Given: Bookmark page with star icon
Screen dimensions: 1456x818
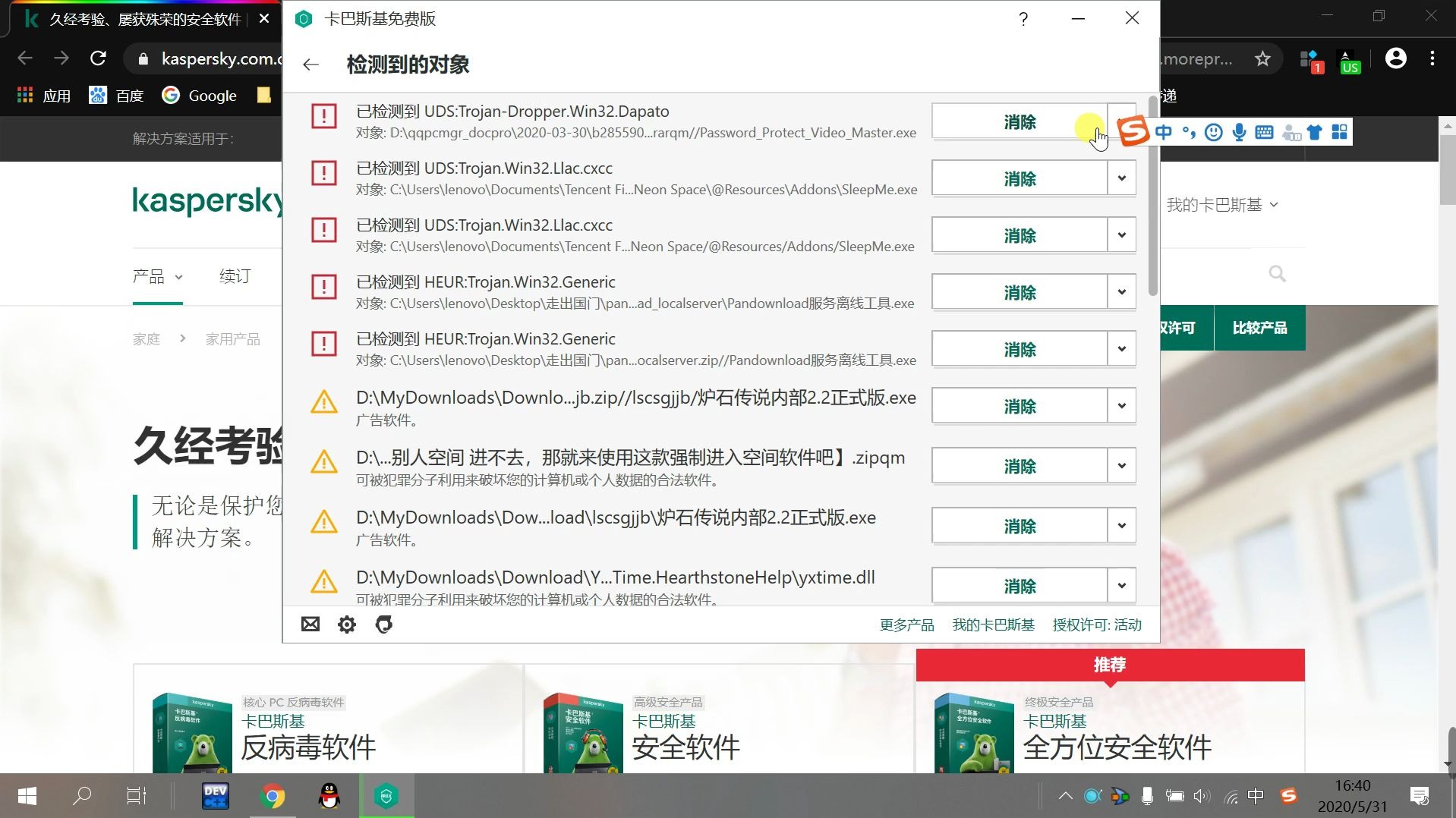Looking at the screenshot, I should (1262, 58).
